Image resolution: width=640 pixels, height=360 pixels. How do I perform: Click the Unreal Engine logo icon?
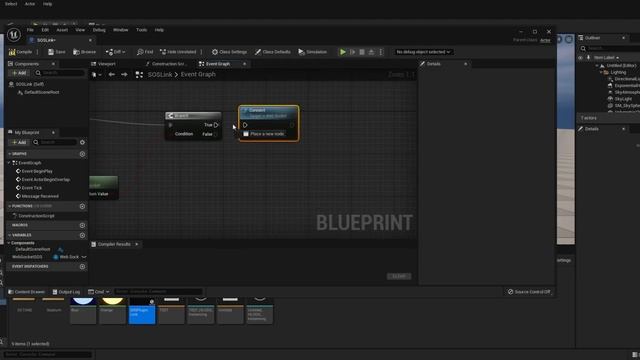13,35
